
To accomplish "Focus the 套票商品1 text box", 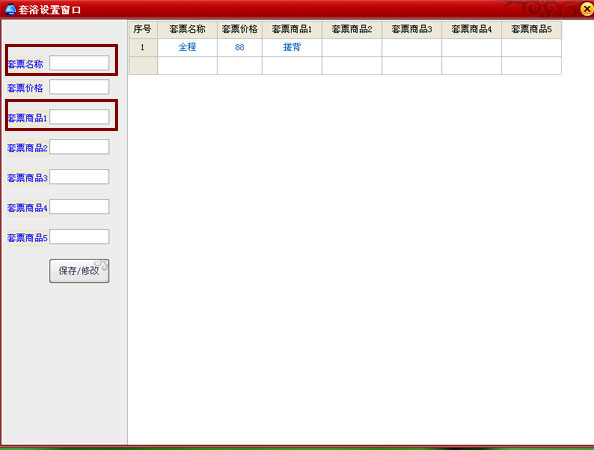I will (x=79, y=117).
